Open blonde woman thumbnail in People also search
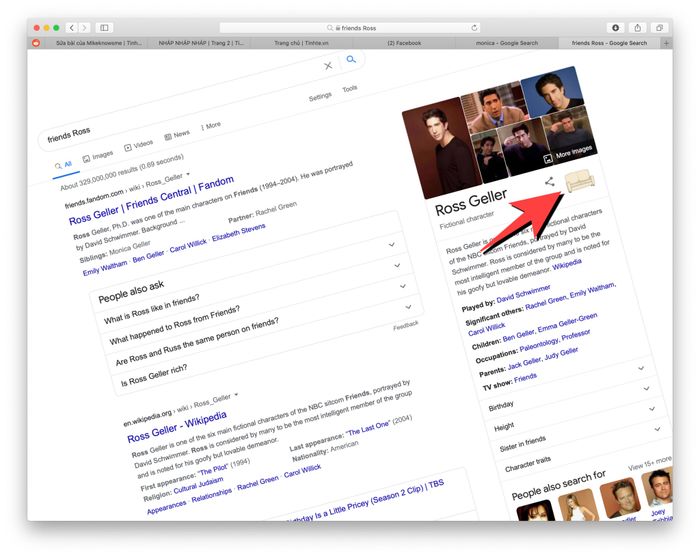The image size is (700, 557). (x=579, y=506)
